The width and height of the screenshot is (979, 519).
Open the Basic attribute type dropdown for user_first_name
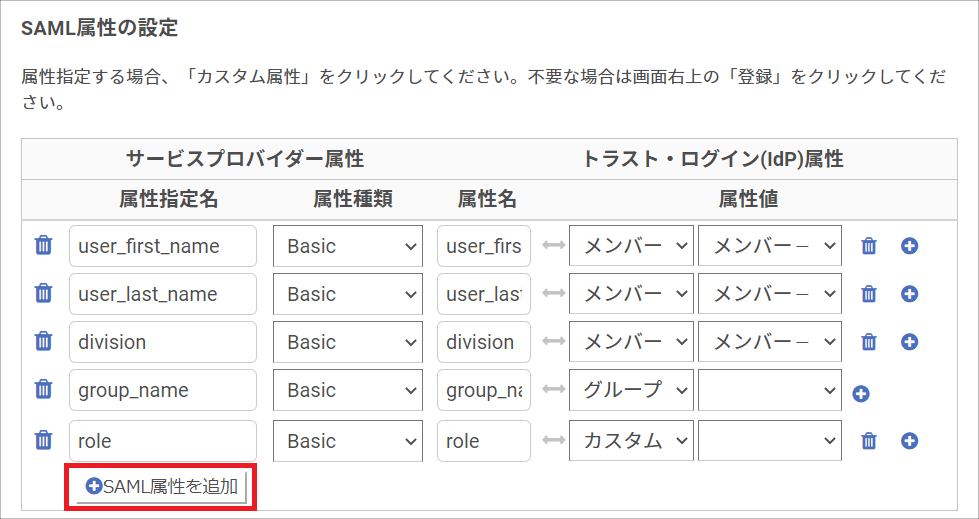pos(348,246)
